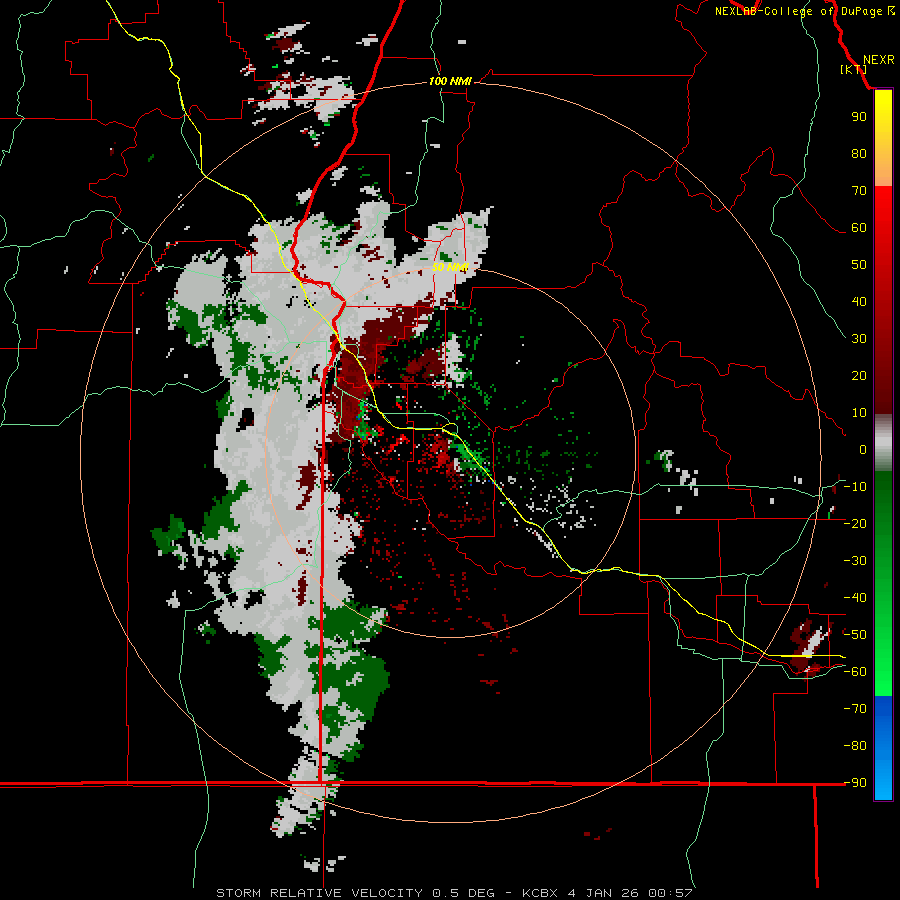Viewport: 900px width, 900px height.
Task: Click the "NEXR" label above the scale
Action: click(x=879, y=60)
